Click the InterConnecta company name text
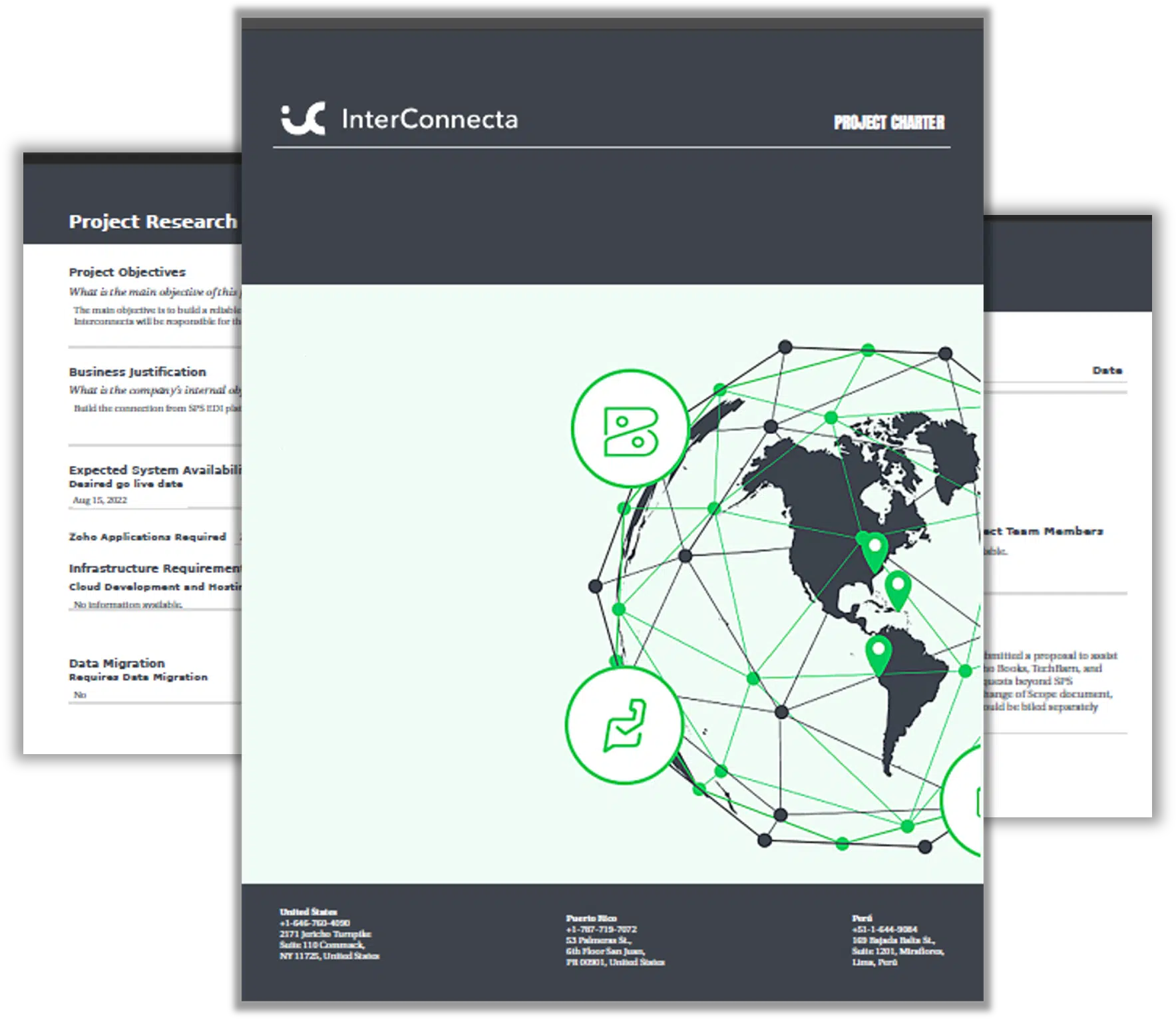 429,119
